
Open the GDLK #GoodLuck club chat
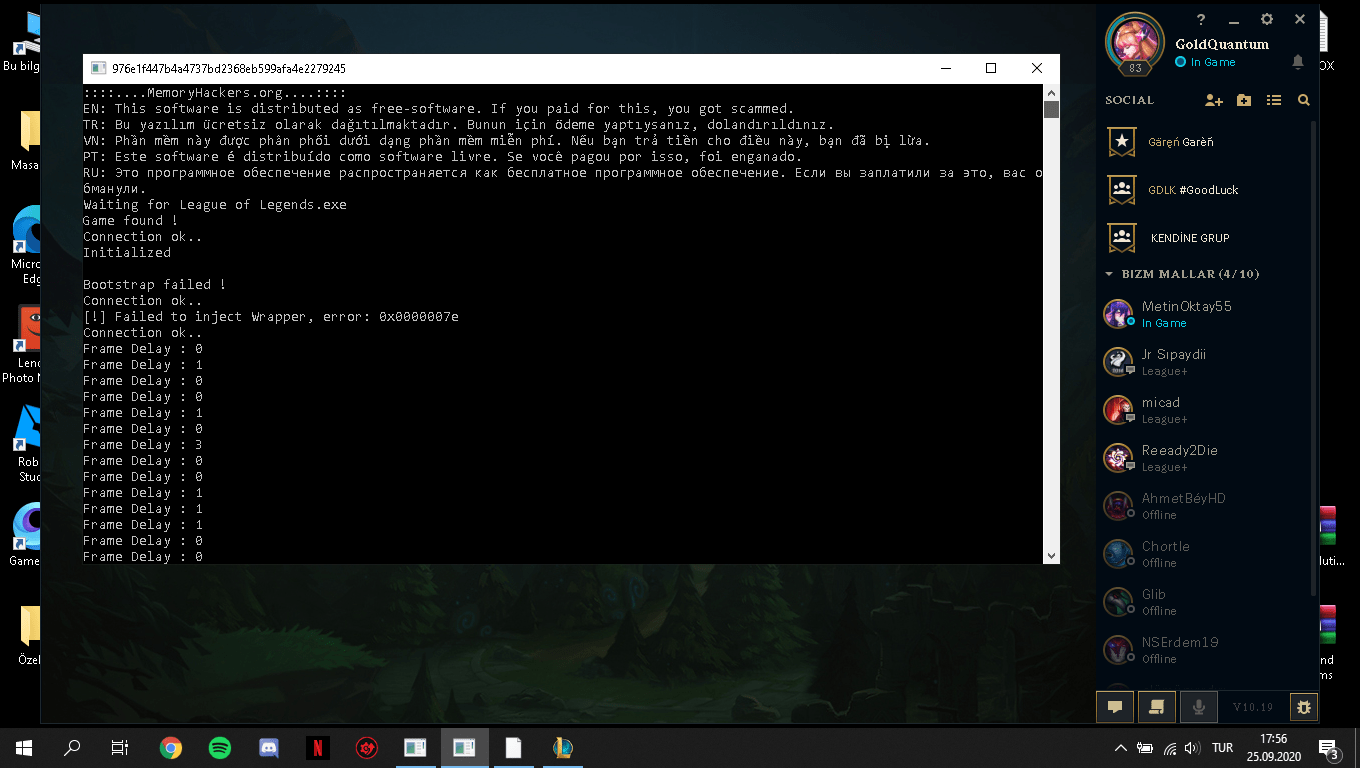pos(1204,190)
